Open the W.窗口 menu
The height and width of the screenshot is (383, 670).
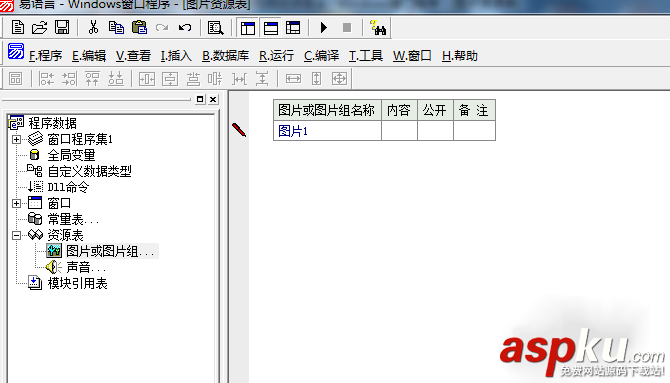click(x=412, y=56)
